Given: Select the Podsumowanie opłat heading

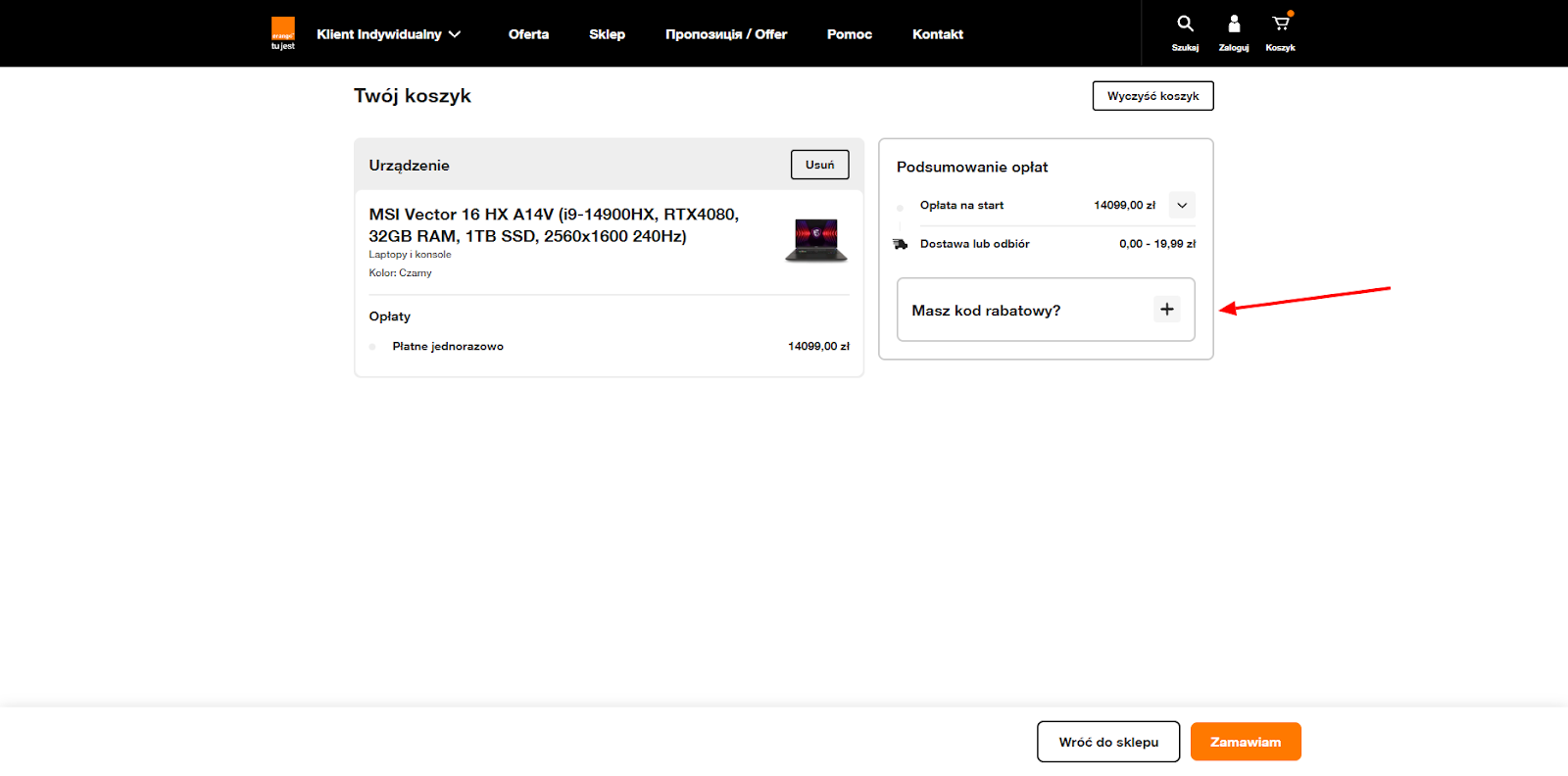Looking at the screenshot, I should pos(972,168).
